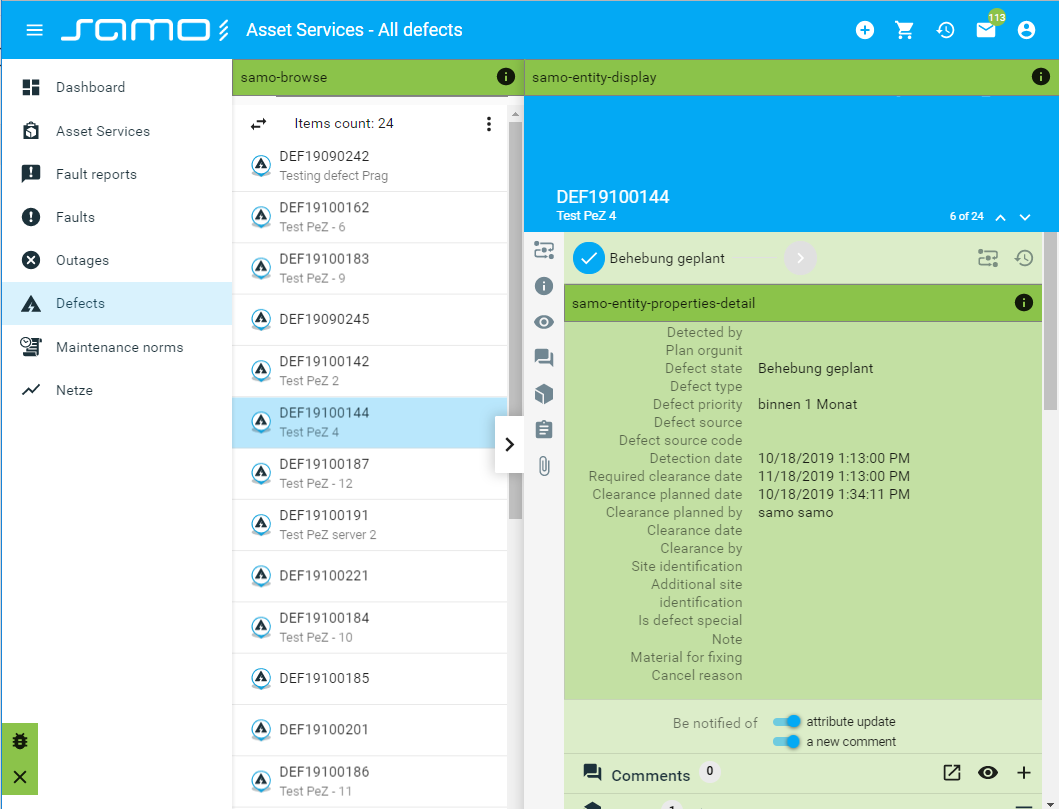Click the binnen 1 Monat priority value

(x=807, y=404)
